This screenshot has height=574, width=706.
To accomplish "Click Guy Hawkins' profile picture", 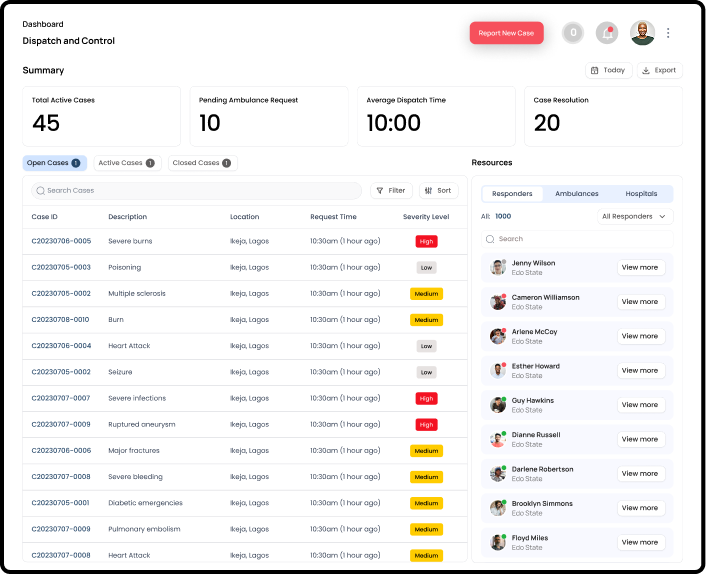I will [x=498, y=405].
